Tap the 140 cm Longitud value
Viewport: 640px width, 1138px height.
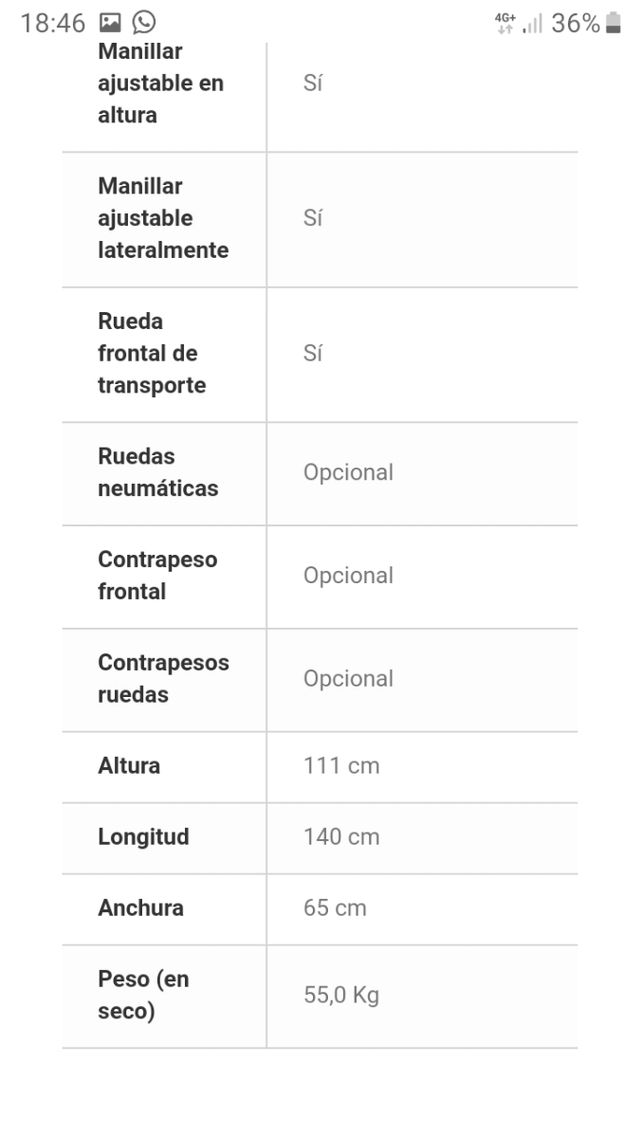coord(341,837)
